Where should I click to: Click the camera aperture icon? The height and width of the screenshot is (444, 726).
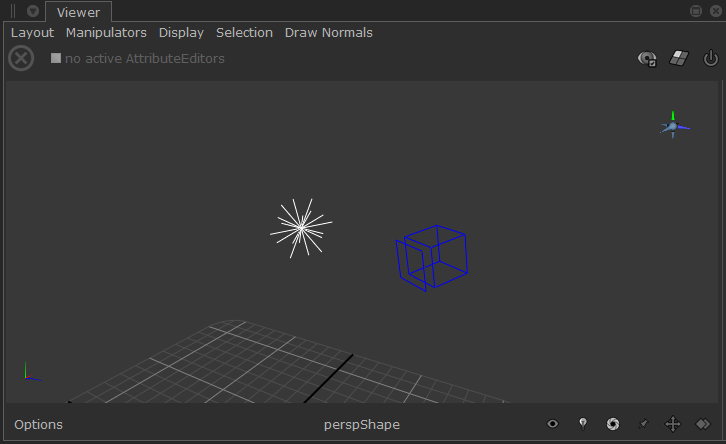[x=613, y=424]
